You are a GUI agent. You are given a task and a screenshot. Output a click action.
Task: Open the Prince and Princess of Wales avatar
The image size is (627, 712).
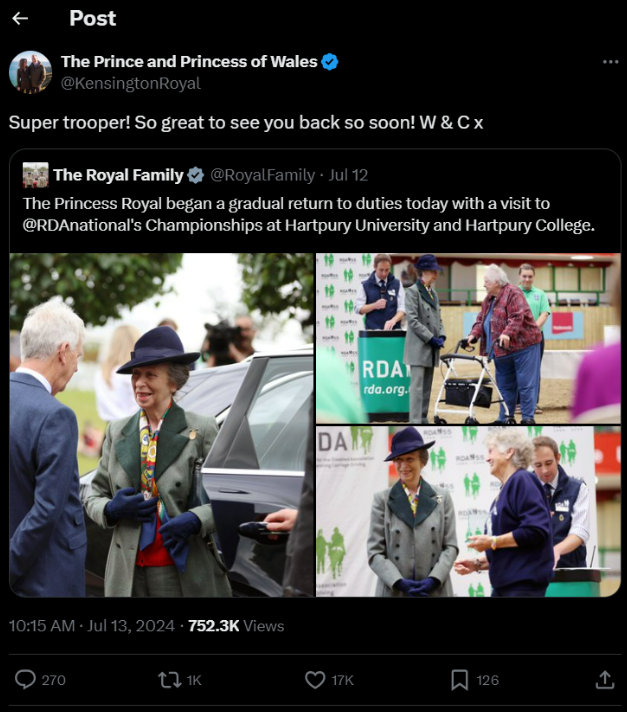point(31,72)
